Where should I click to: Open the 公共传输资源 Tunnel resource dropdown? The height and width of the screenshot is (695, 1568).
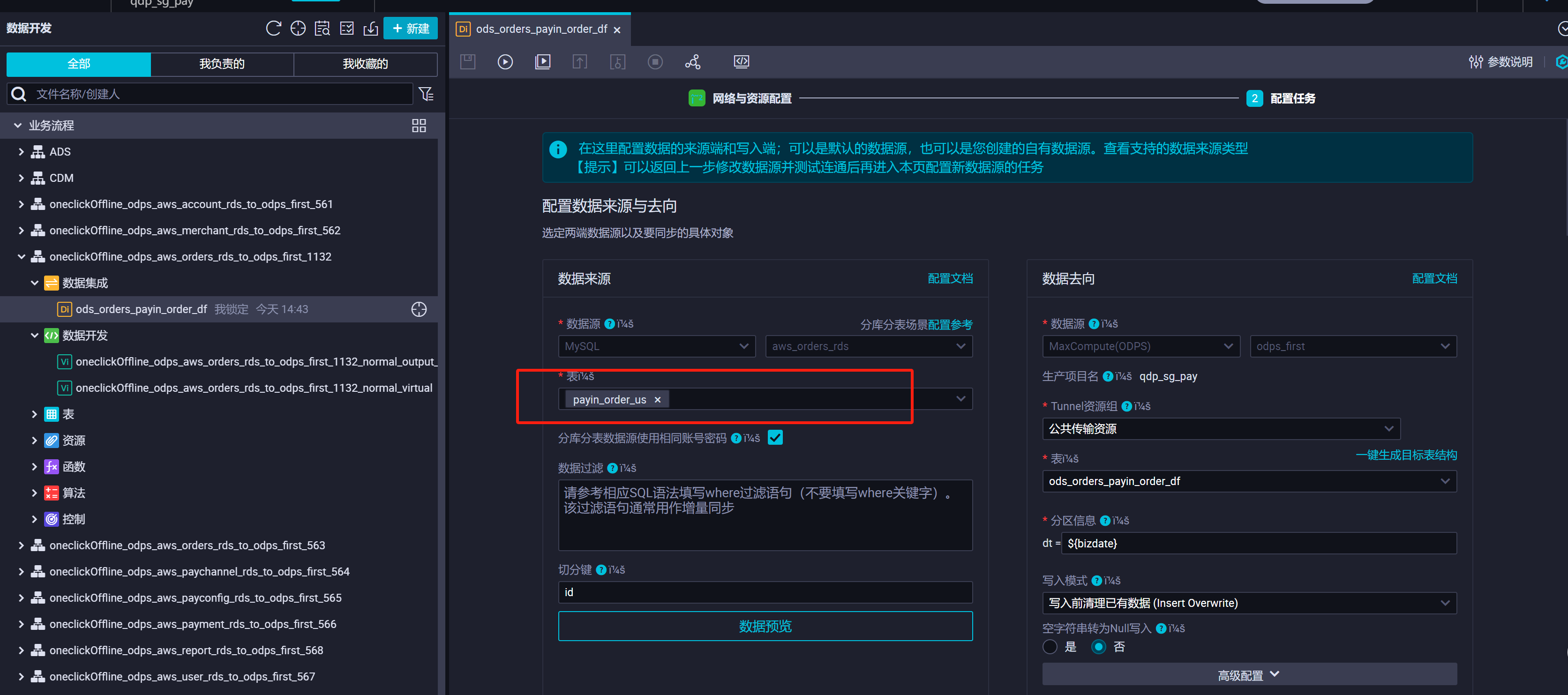pos(1221,428)
